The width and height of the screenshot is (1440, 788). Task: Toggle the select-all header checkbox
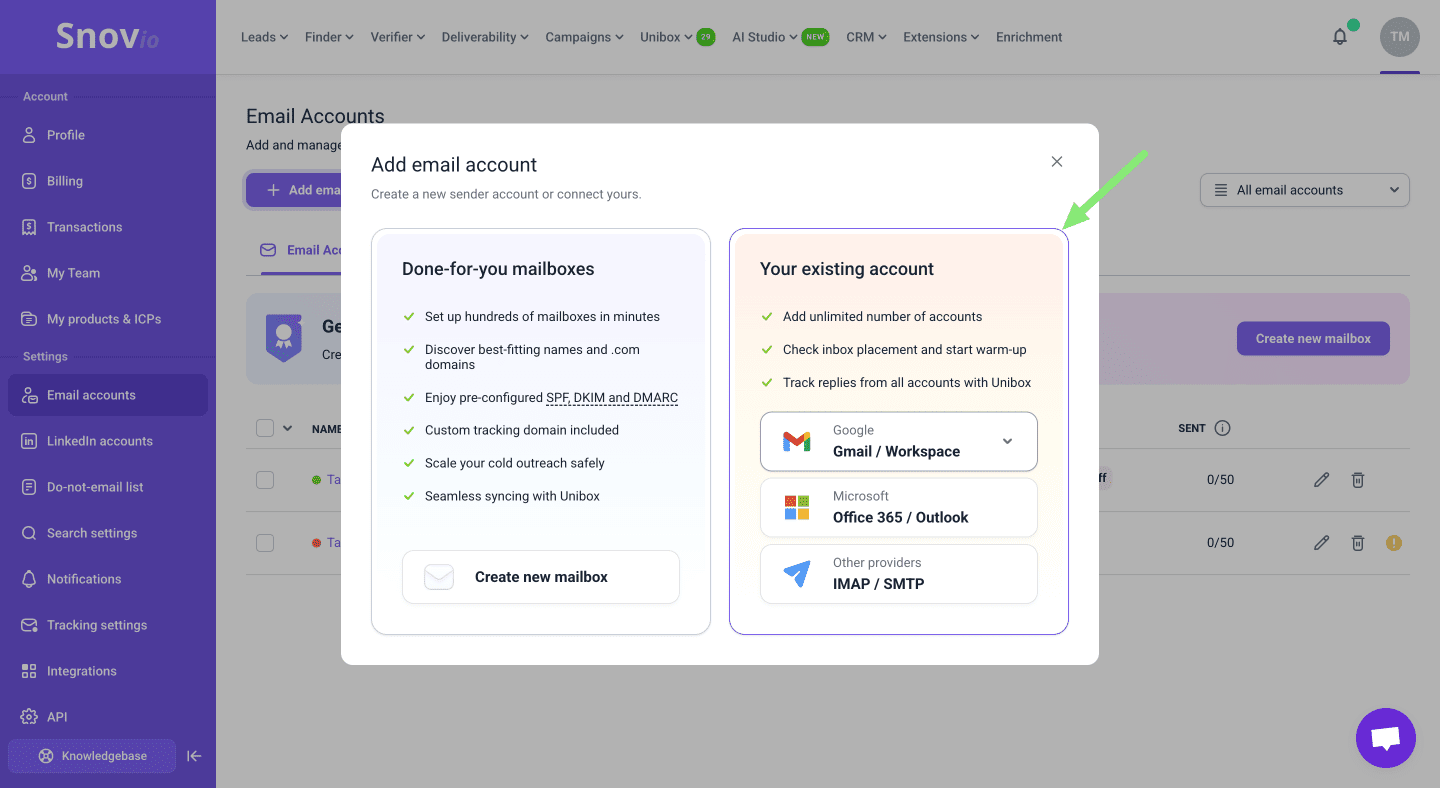click(x=265, y=428)
